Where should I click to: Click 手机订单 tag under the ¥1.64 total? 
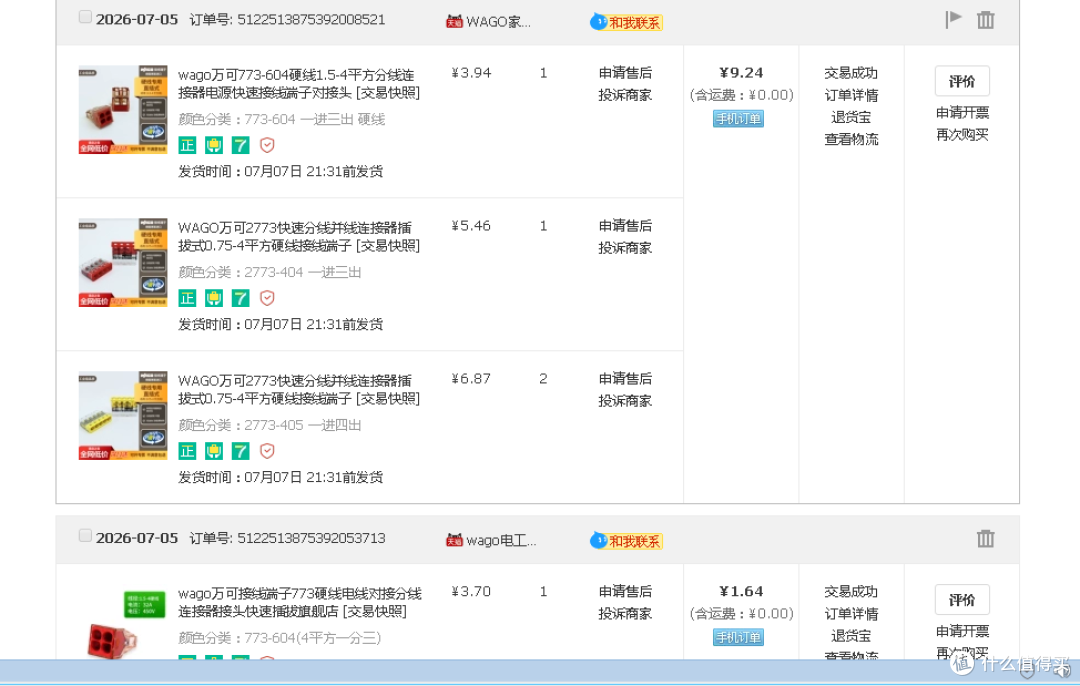pos(738,638)
